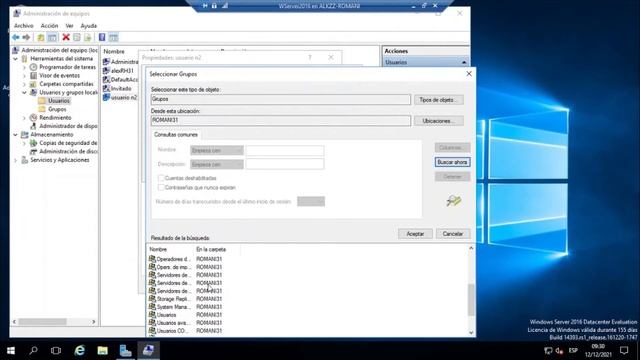Screen dimensions: 640x360
Task: Collapse Usuarios y grupos locales node
Action: pyautogui.click(x=24, y=93)
